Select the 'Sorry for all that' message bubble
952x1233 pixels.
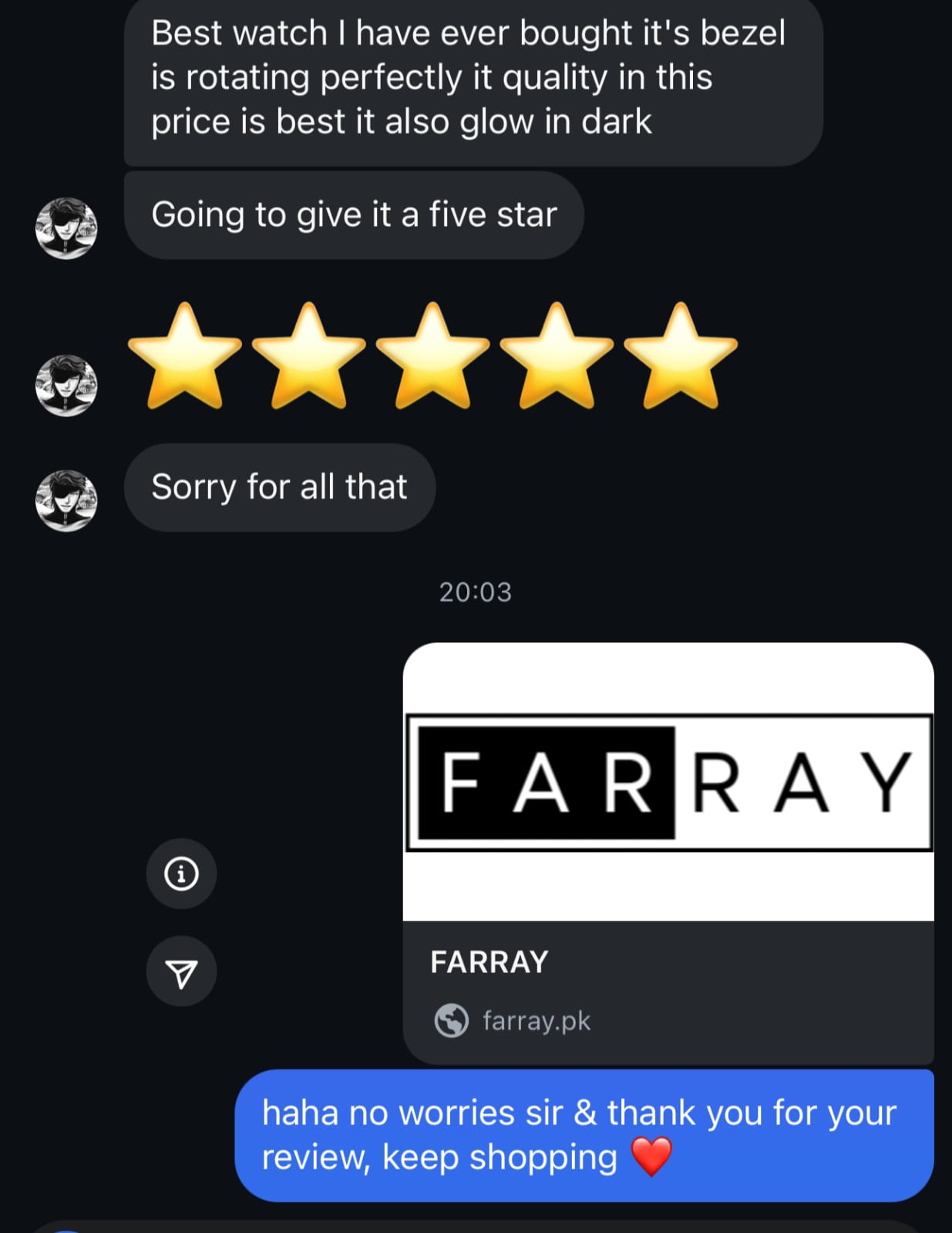coord(280,487)
